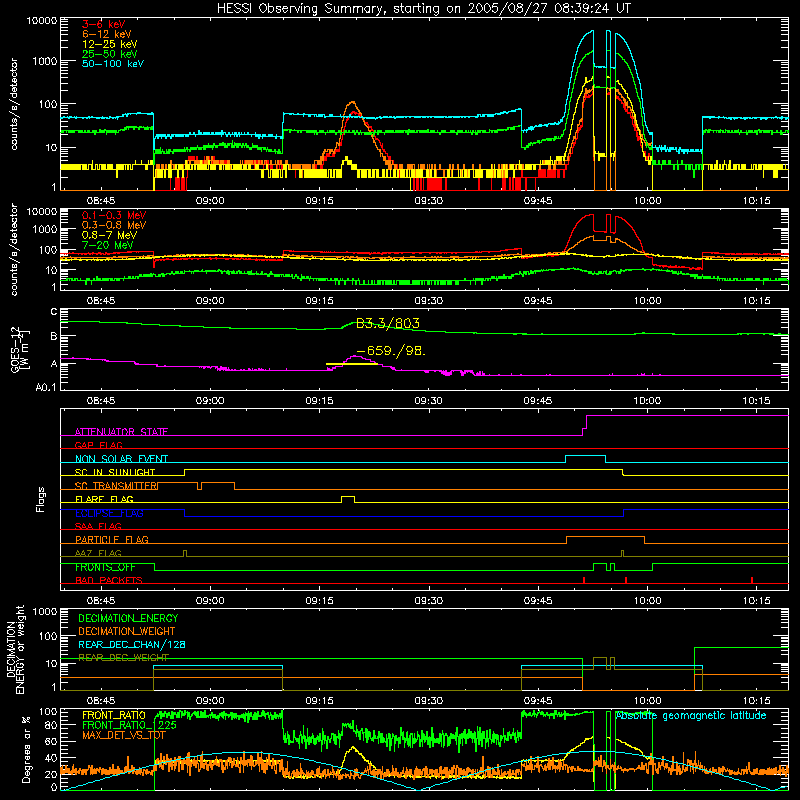Click the 0.8-7 MeV legend label
The height and width of the screenshot is (800, 800).
[109, 235]
